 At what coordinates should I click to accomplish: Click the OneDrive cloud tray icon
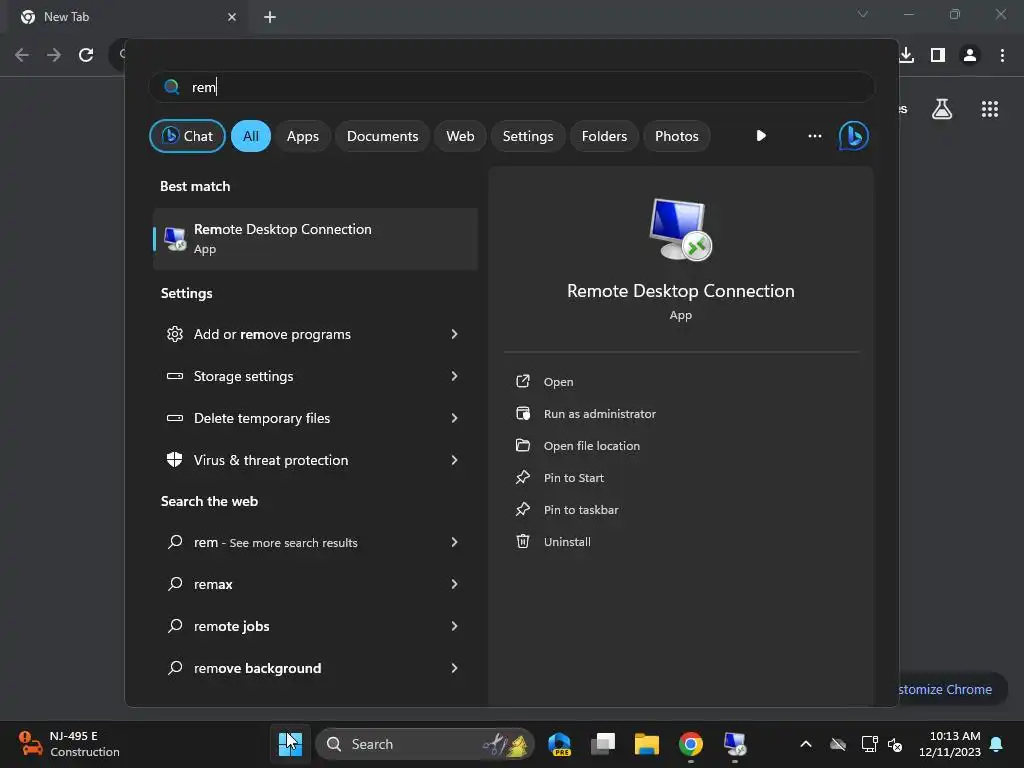coord(838,744)
